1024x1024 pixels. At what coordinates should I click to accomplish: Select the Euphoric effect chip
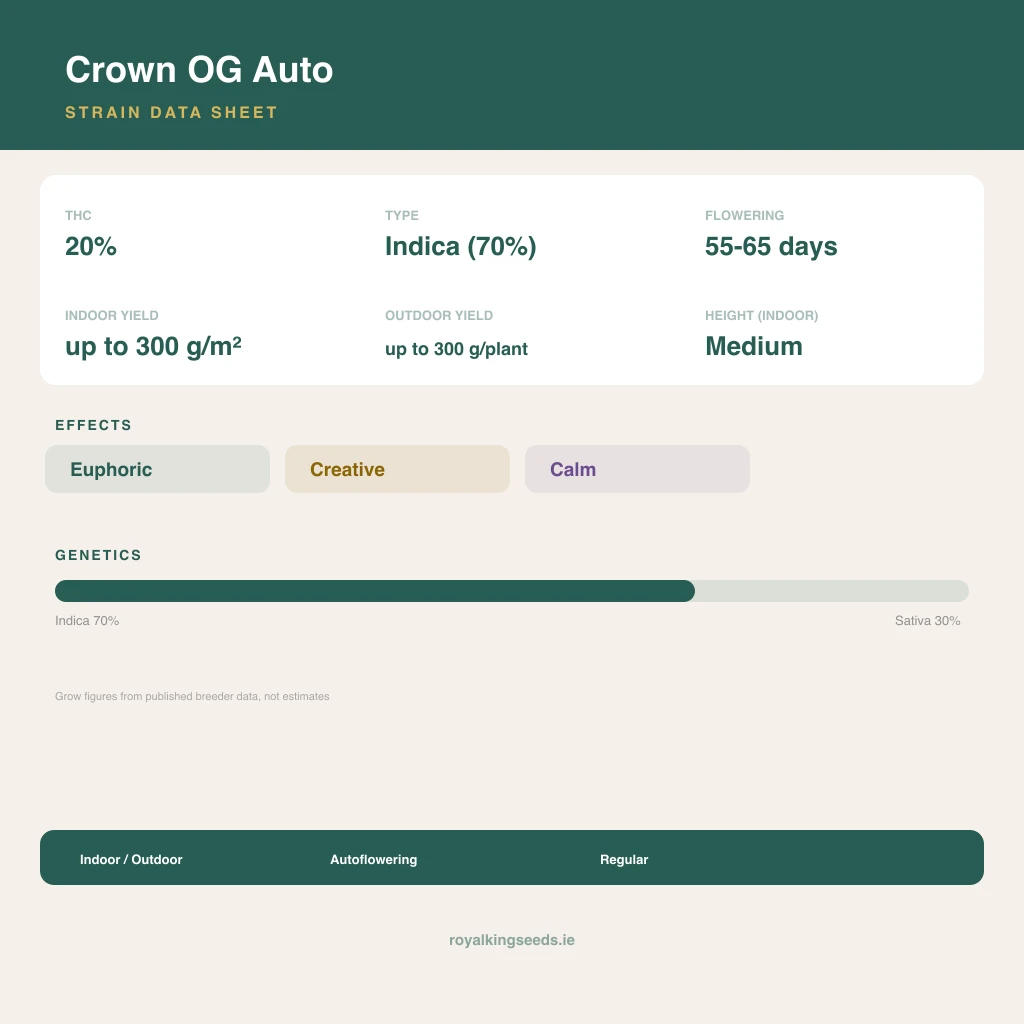(x=157, y=469)
